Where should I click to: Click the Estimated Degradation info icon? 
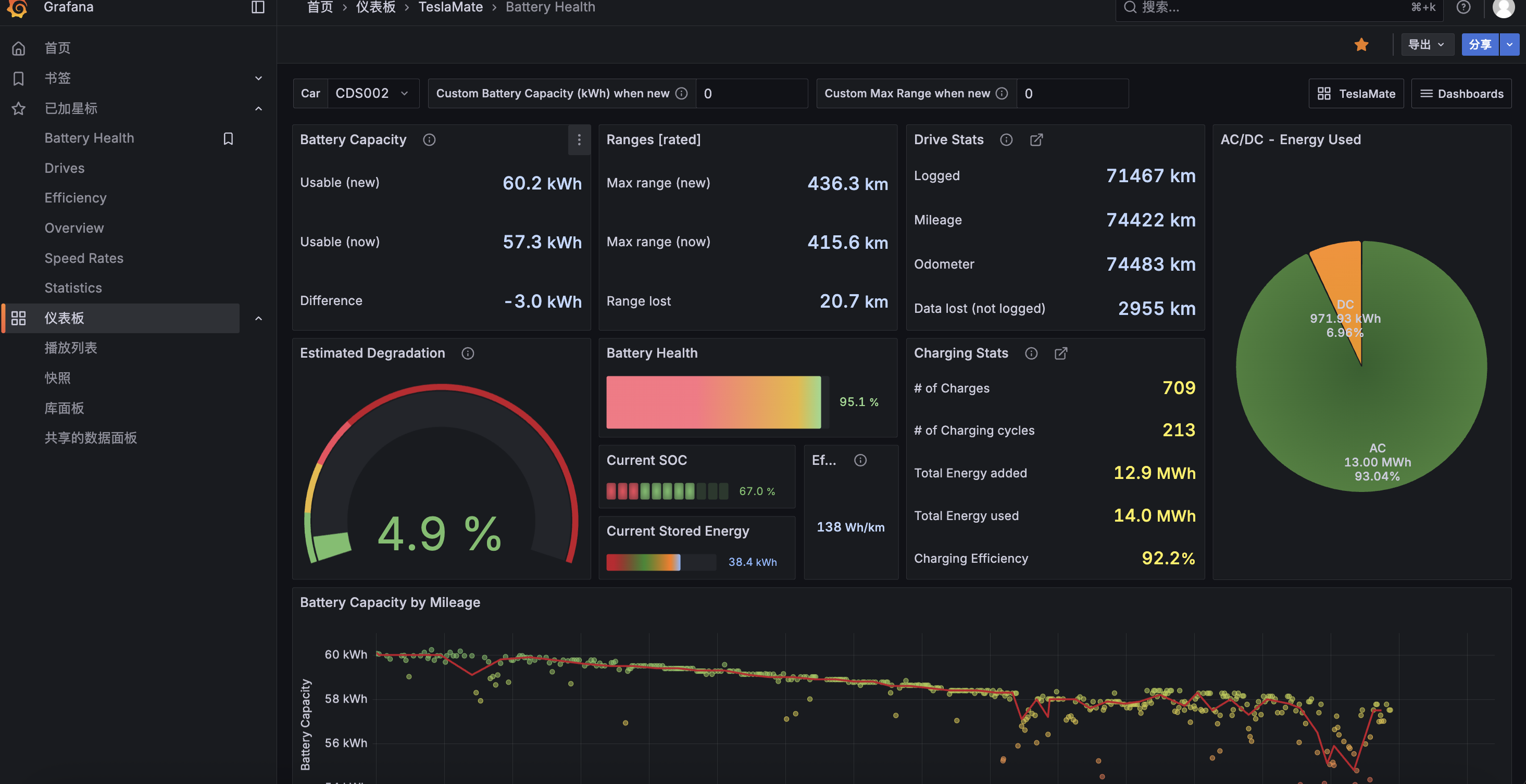pyautogui.click(x=467, y=353)
